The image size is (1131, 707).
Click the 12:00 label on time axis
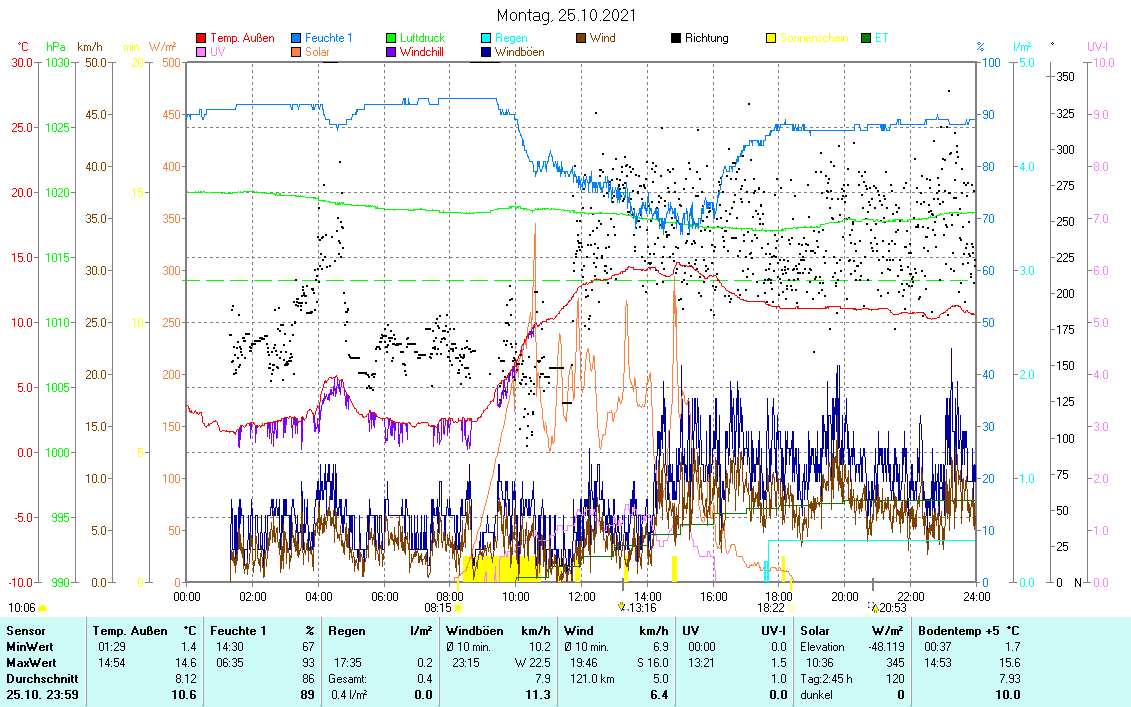pyautogui.click(x=581, y=596)
